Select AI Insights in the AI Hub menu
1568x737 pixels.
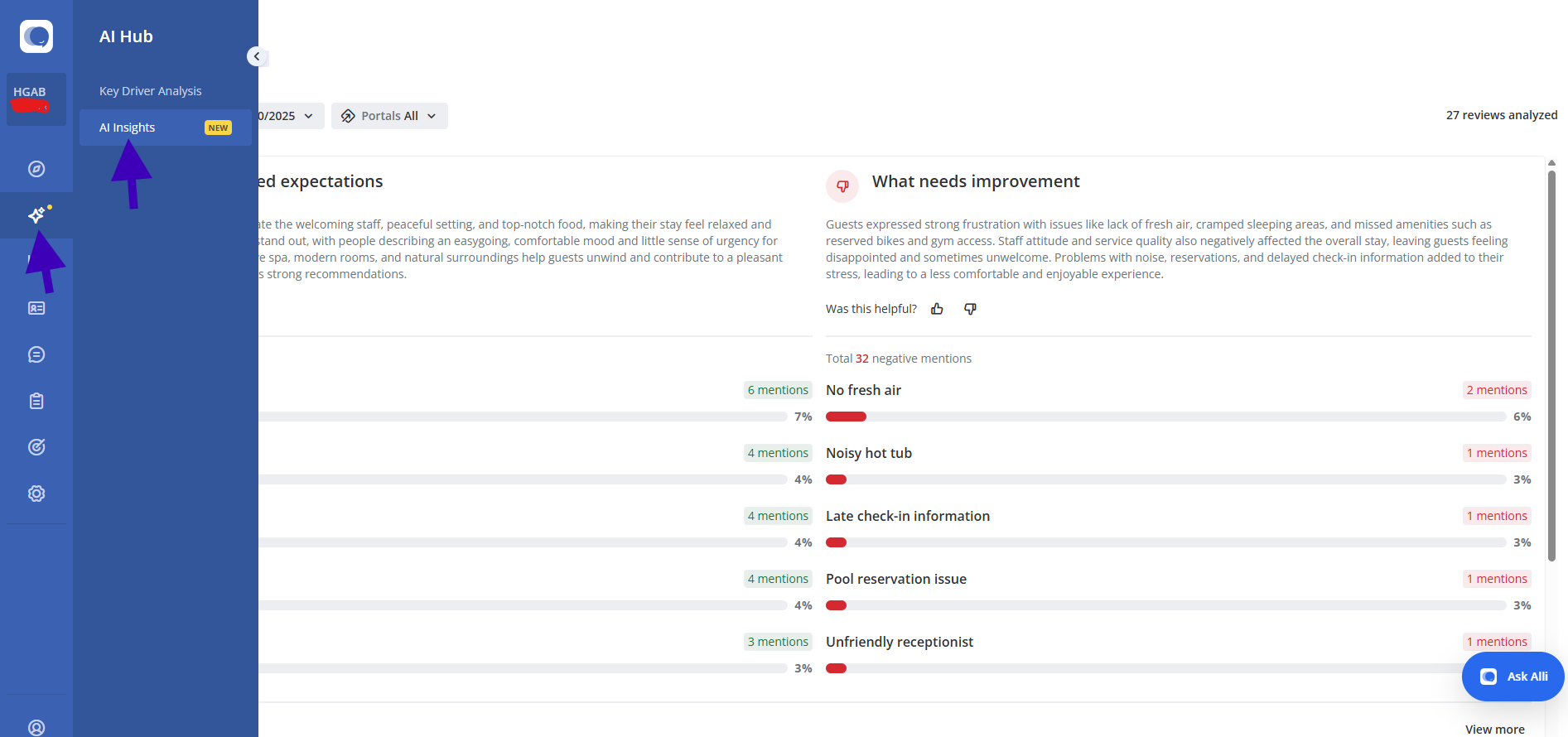click(x=128, y=128)
